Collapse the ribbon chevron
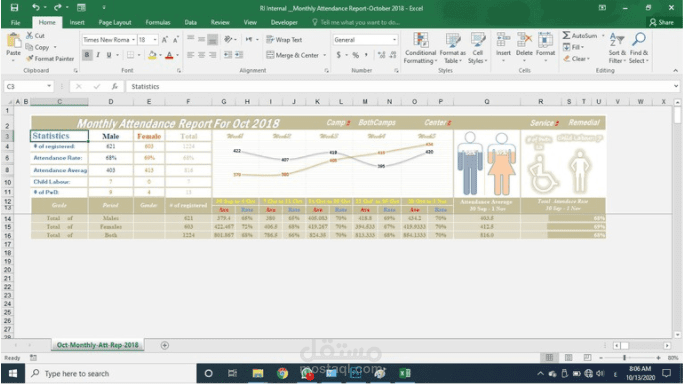Viewport: 683px width, 384px height. tap(675, 71)
